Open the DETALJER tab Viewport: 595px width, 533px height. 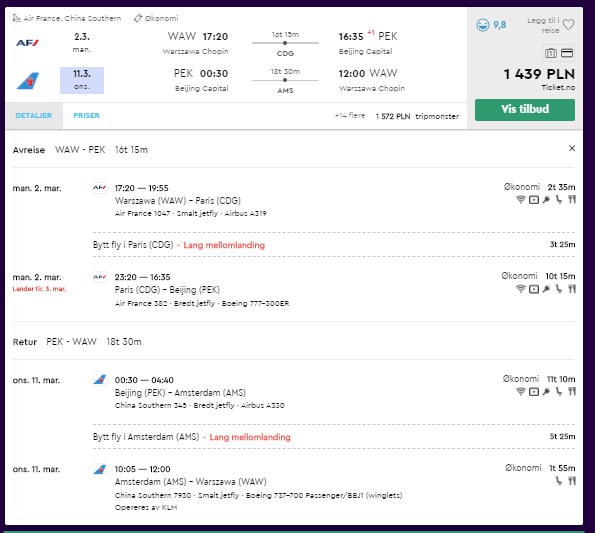34,115
